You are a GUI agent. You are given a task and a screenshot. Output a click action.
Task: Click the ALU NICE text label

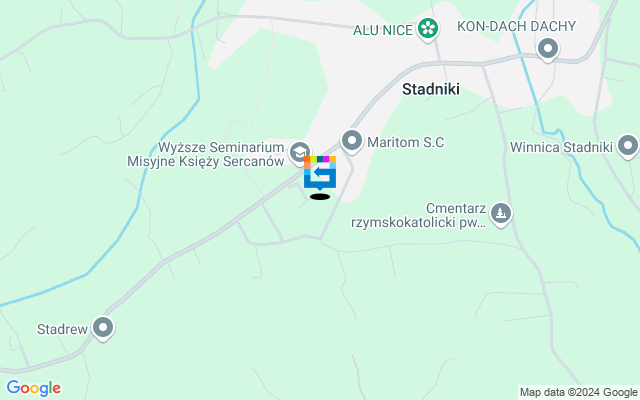[x=383, y=30]
